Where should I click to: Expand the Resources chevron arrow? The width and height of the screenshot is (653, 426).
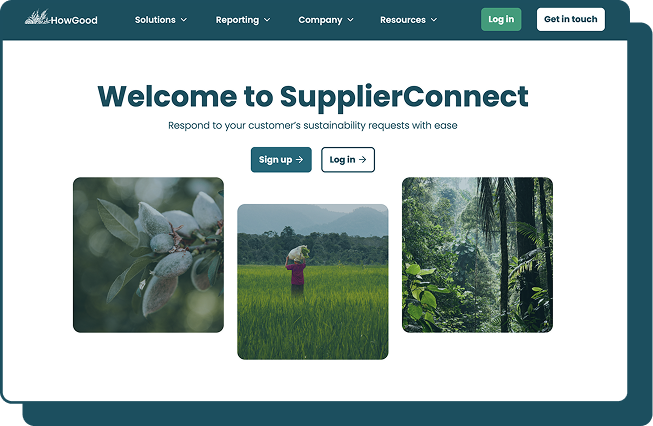click(x=434, y=20)
